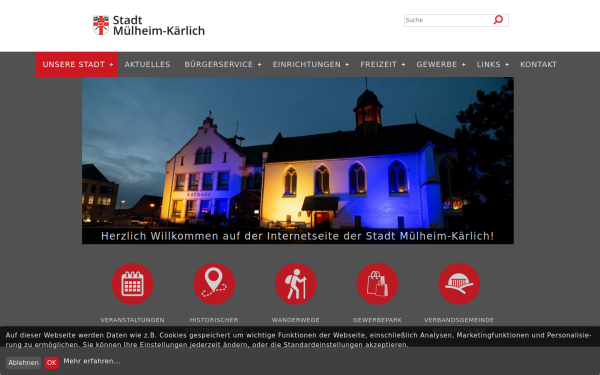The width and height of the screenshot is (600, 375).
Task: Go to the Aktuelles menu item
Action: coord(147,64)
